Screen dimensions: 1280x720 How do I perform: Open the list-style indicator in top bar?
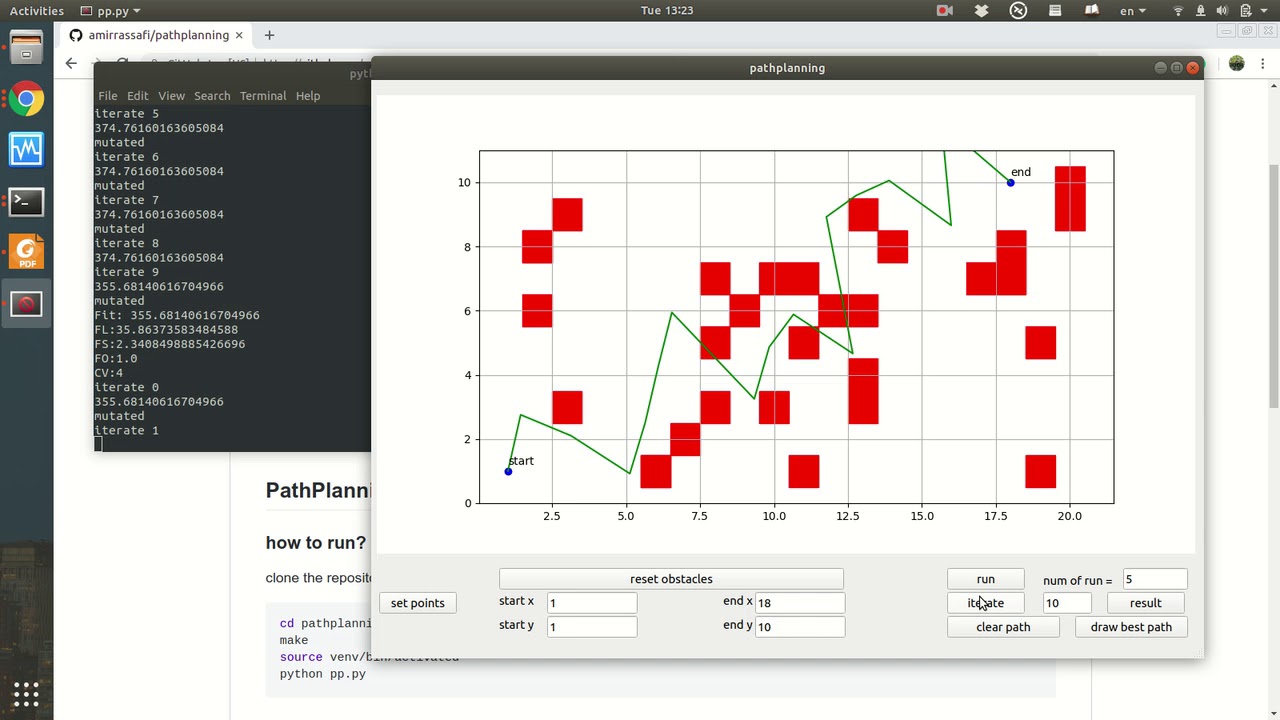pos(1055,11)
